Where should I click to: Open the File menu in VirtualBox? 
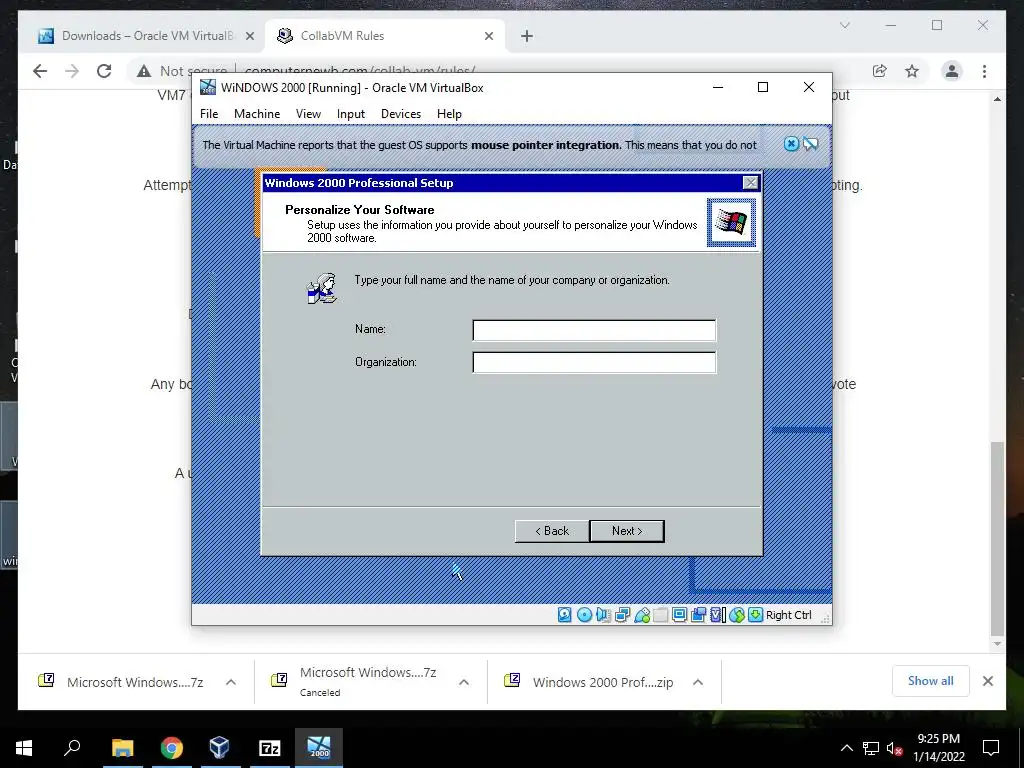click(209, 114)
